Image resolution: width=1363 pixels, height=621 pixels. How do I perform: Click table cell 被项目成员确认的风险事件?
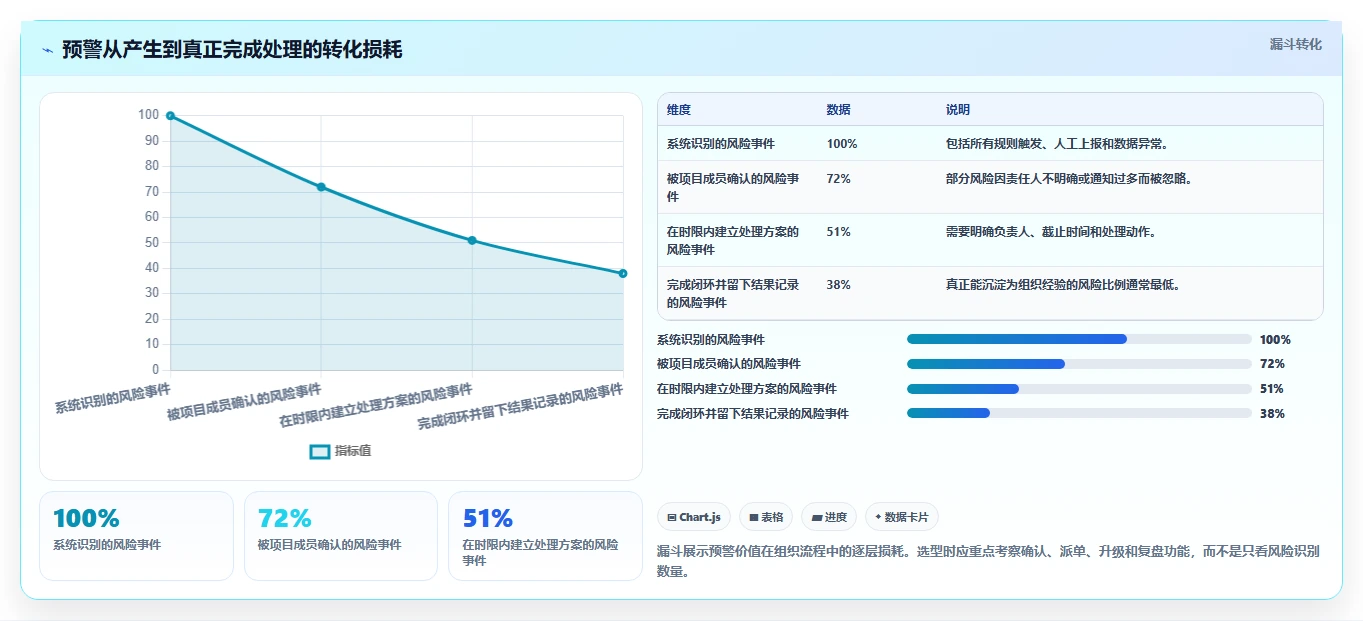pyautogui.click(x=733, y=187)
